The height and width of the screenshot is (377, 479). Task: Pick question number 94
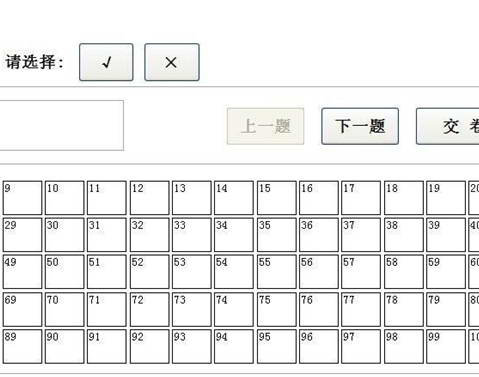[x=234, y=346]
